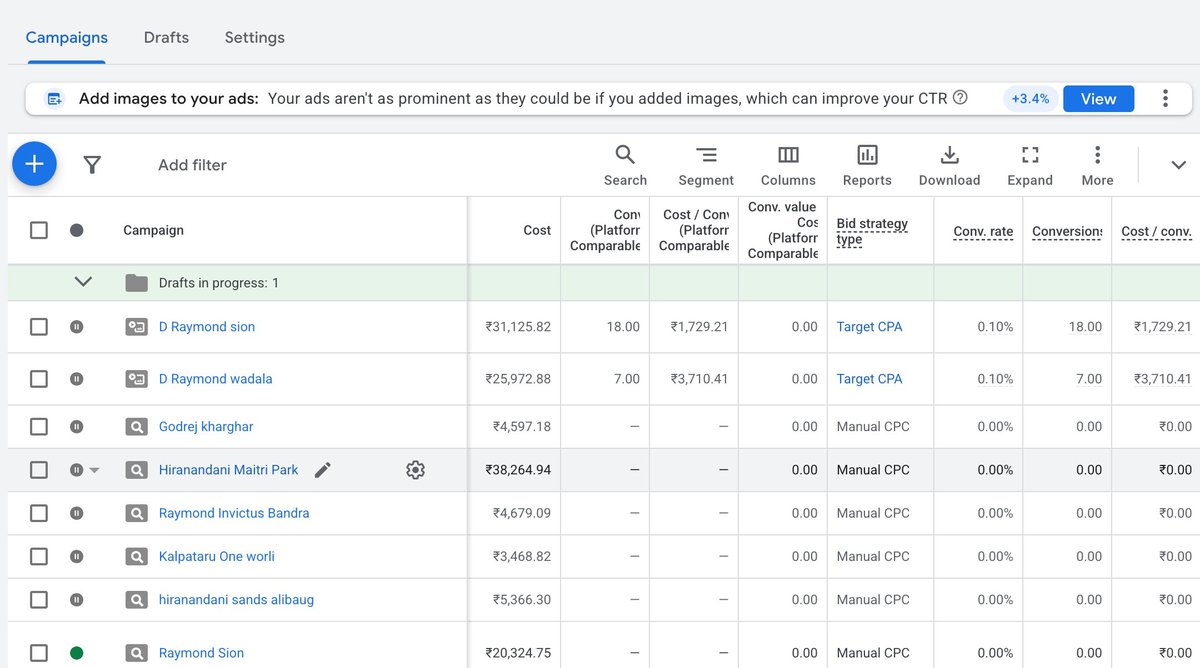Click the Drafts in progress: 1 label
The height and width of the screenshot is (668, 1200).
coord(219,283)
